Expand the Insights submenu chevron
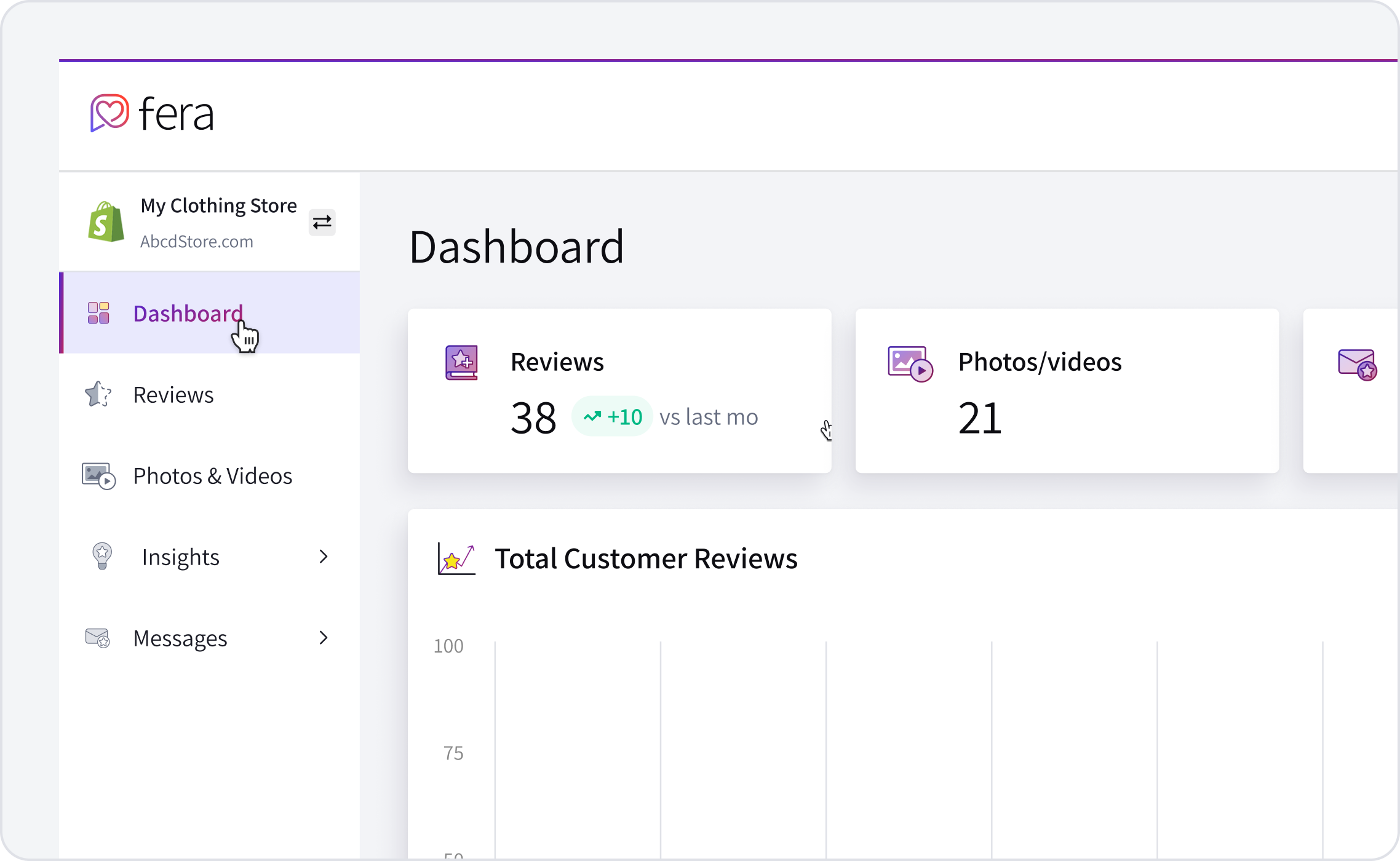 click(x=324, y=557)
